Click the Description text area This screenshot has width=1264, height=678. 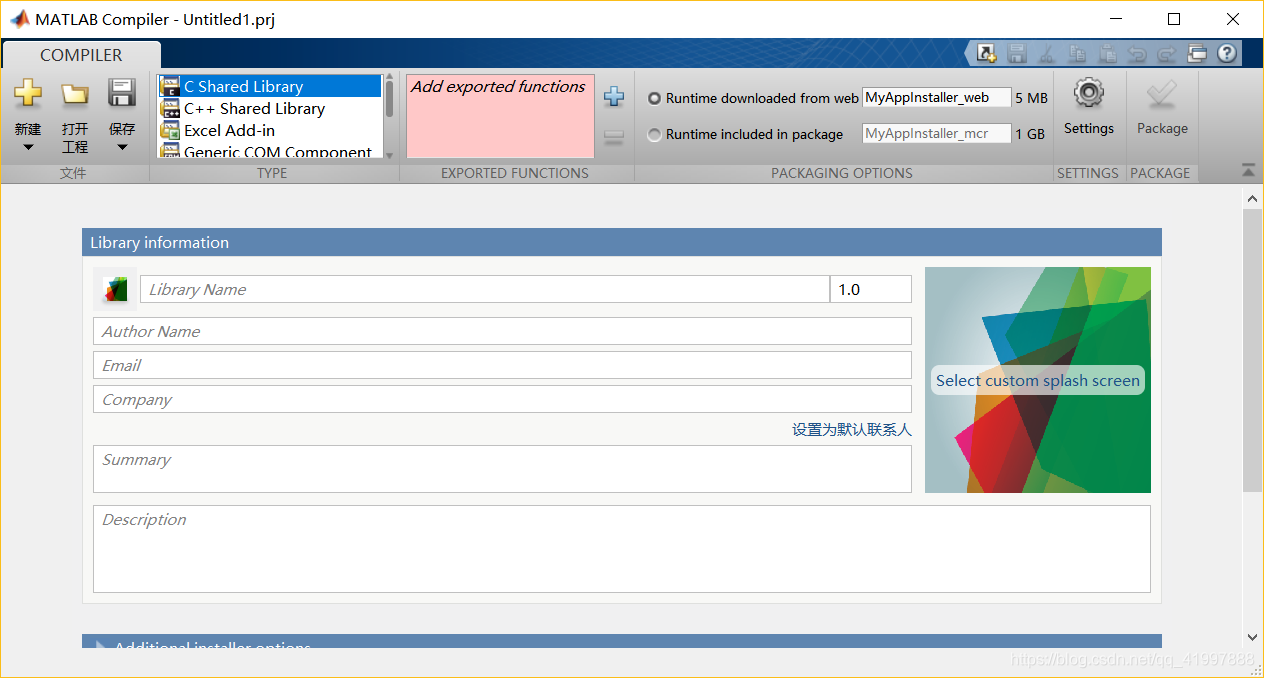pos(622,549)
